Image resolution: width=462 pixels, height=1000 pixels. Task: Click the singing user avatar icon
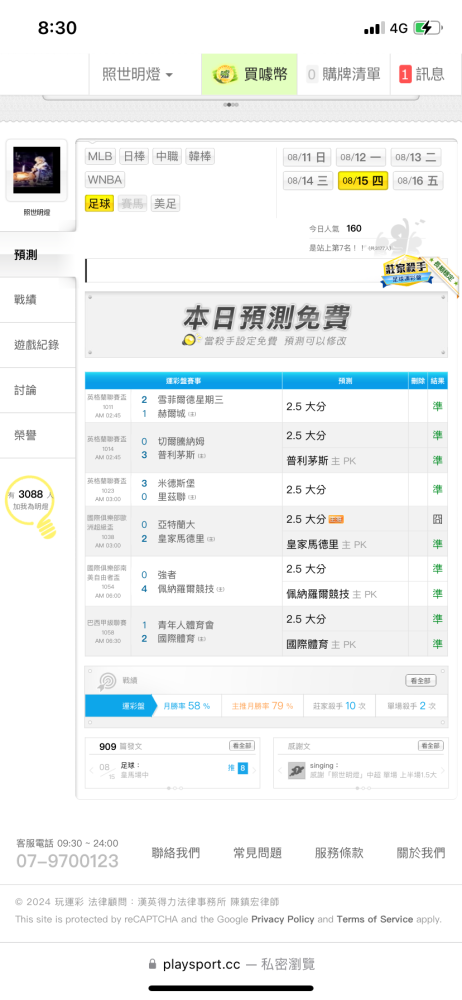(296, 770)
